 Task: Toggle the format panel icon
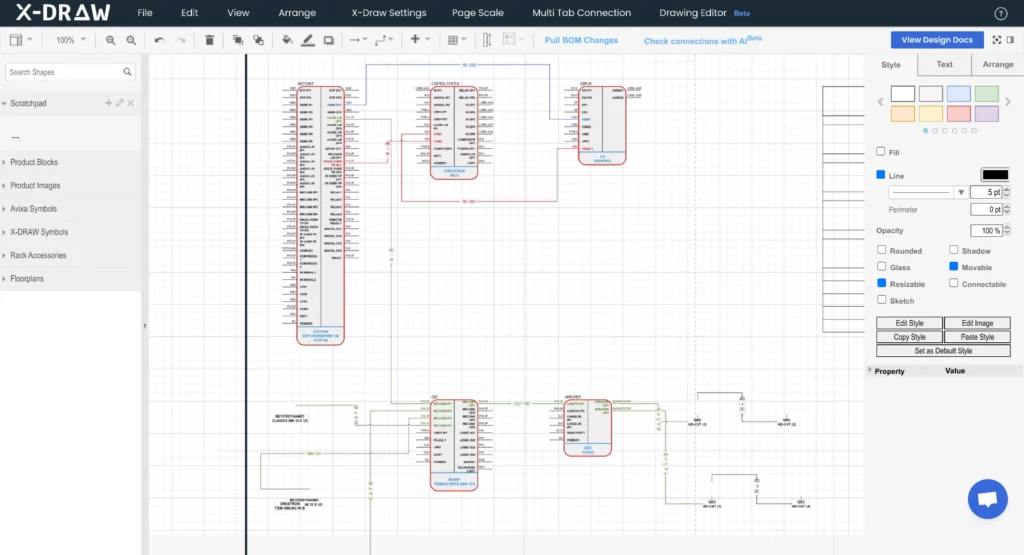pos(1010,40)
